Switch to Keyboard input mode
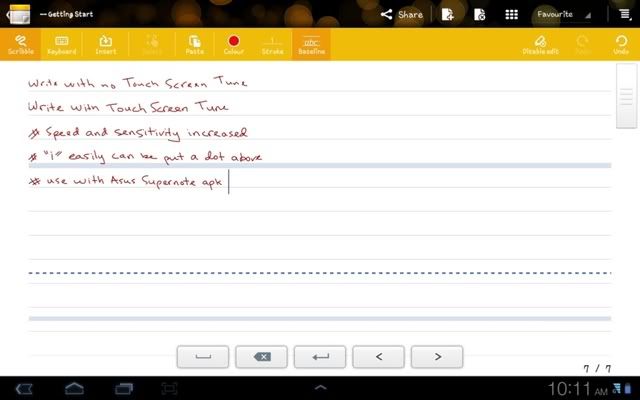This screenshot has height=400, width=640. (x=61, y=44)
